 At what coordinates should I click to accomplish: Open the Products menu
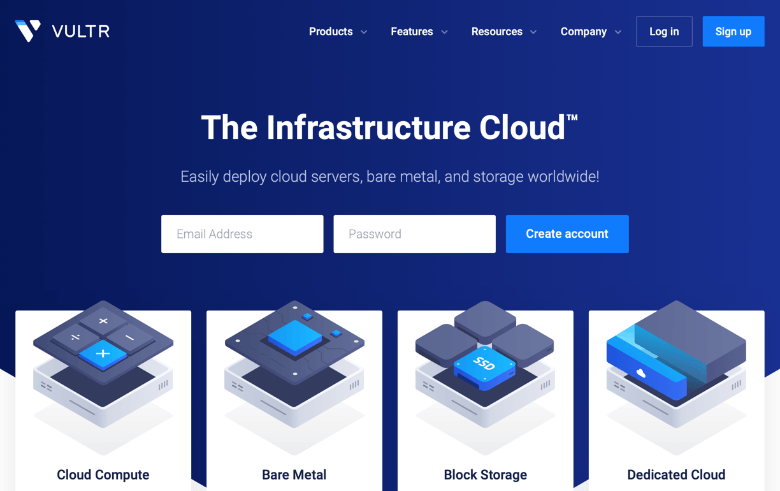point(331,31)
